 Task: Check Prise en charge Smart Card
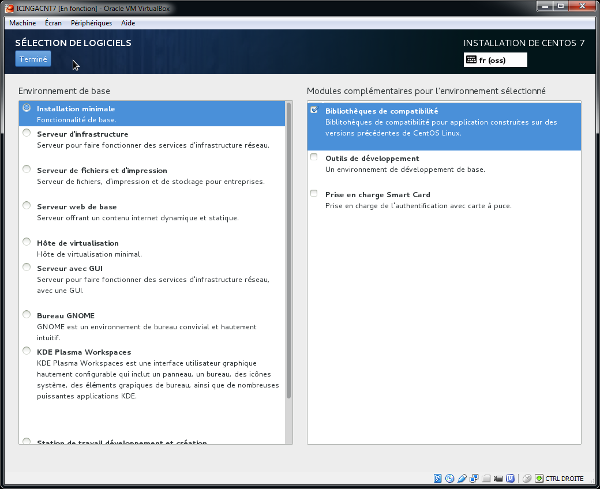[314, 193]
